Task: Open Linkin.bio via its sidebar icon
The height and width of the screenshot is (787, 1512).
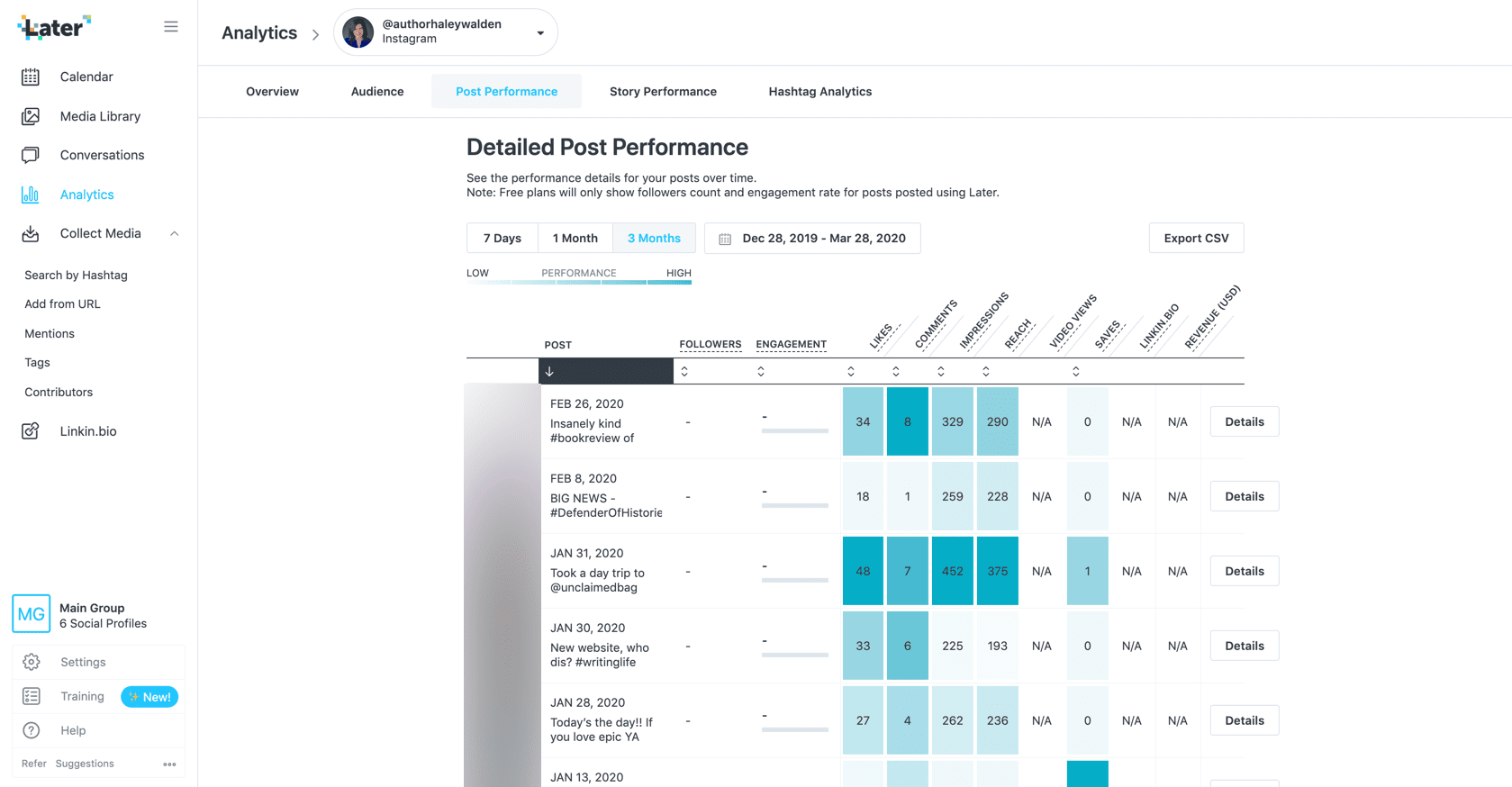Action: (x=31, y=431)
